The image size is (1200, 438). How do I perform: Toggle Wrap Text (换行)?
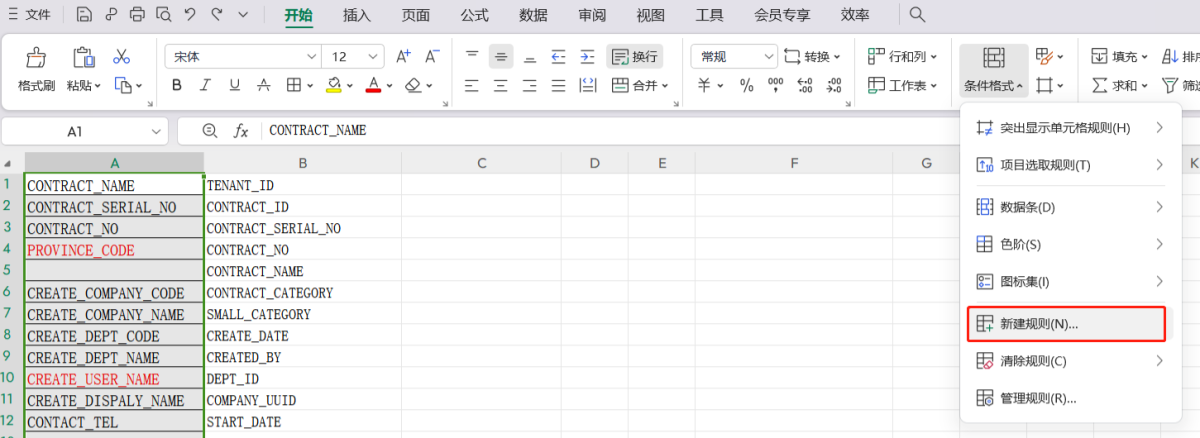pos(634,57)
